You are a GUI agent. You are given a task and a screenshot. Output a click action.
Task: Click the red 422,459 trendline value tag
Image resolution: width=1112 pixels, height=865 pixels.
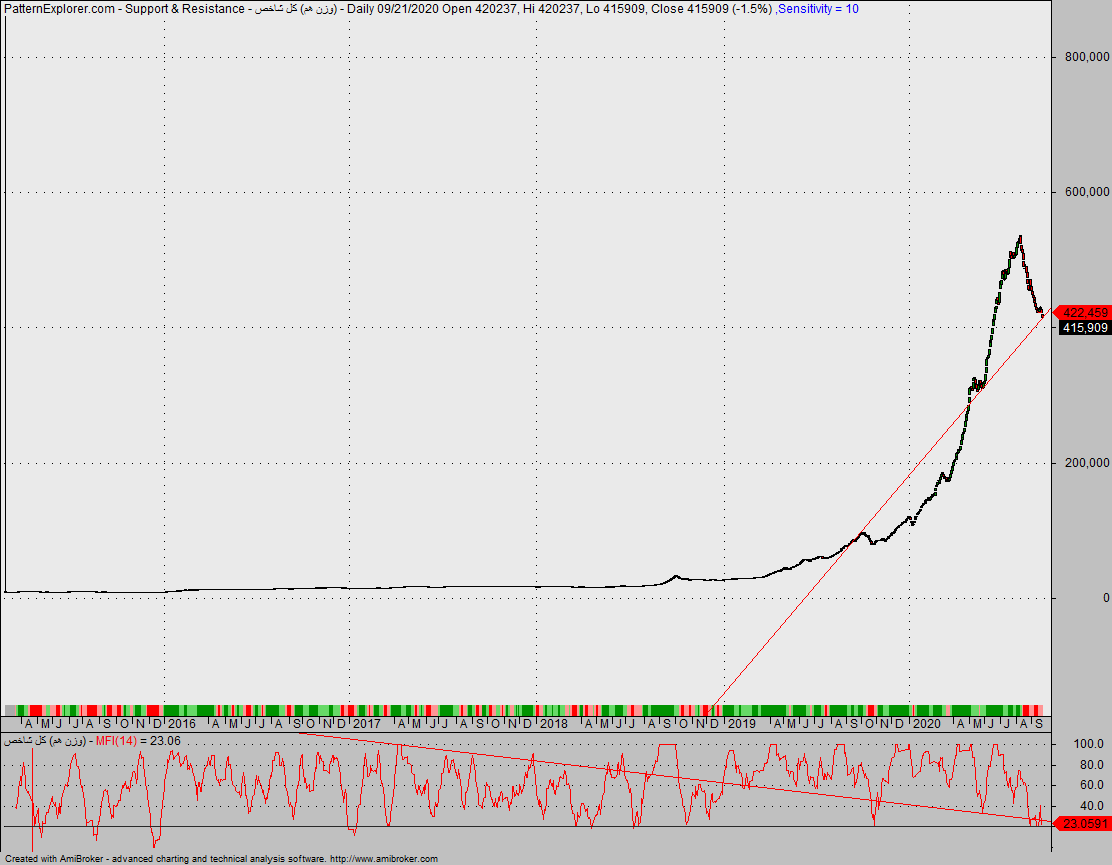(x=1082, y=313)
